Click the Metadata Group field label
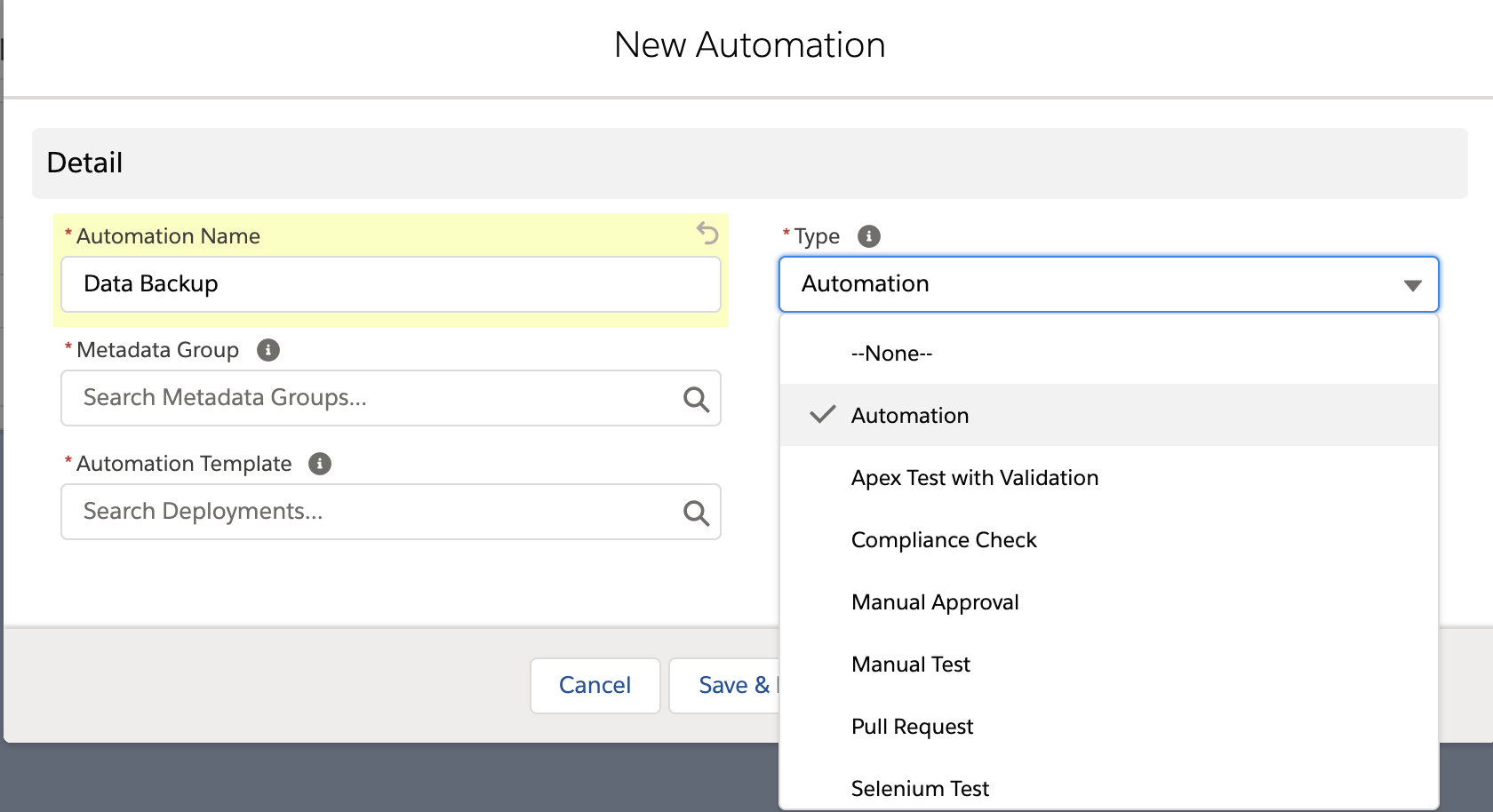 coord(157,350)
